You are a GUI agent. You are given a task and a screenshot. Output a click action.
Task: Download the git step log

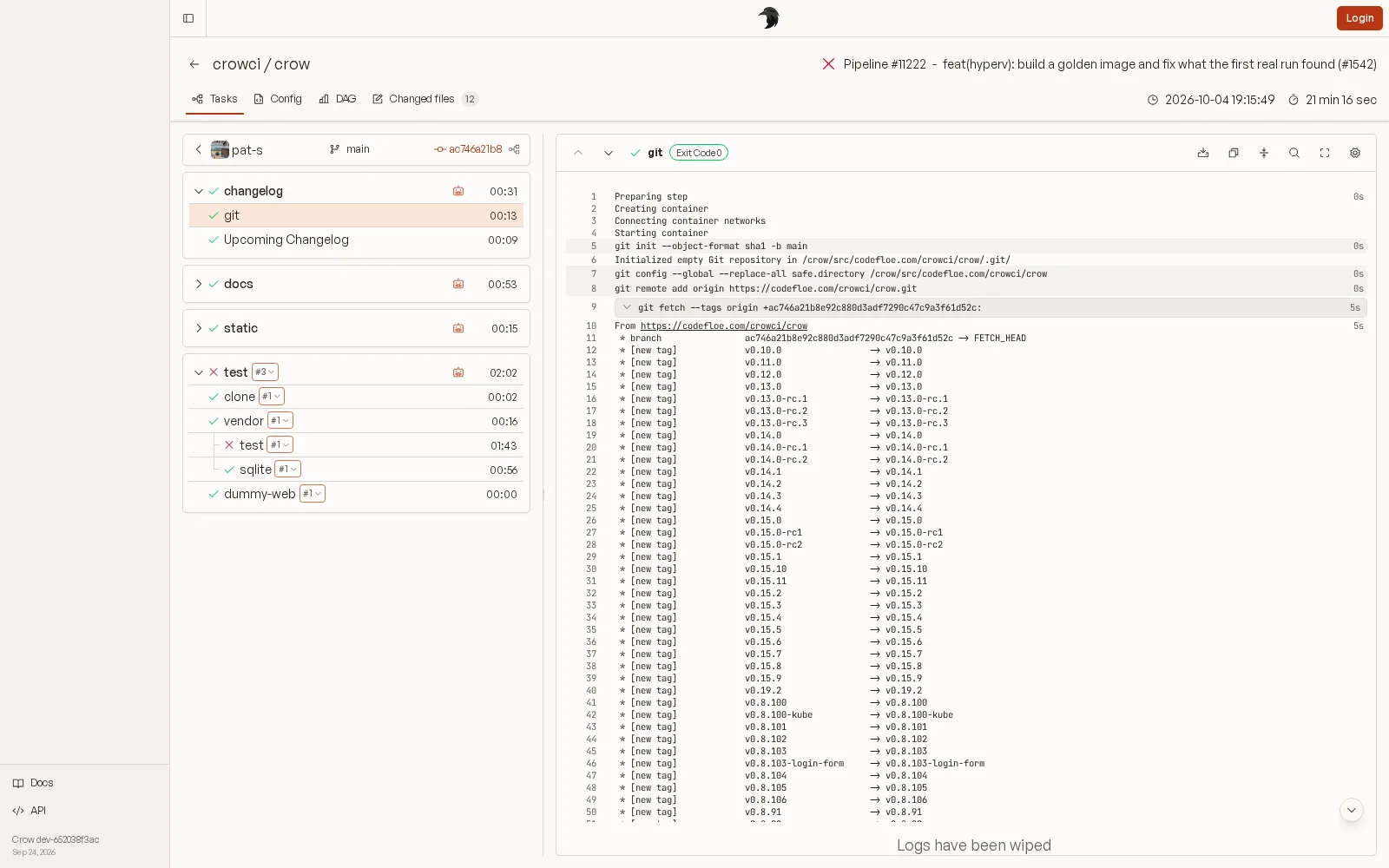1203,153
